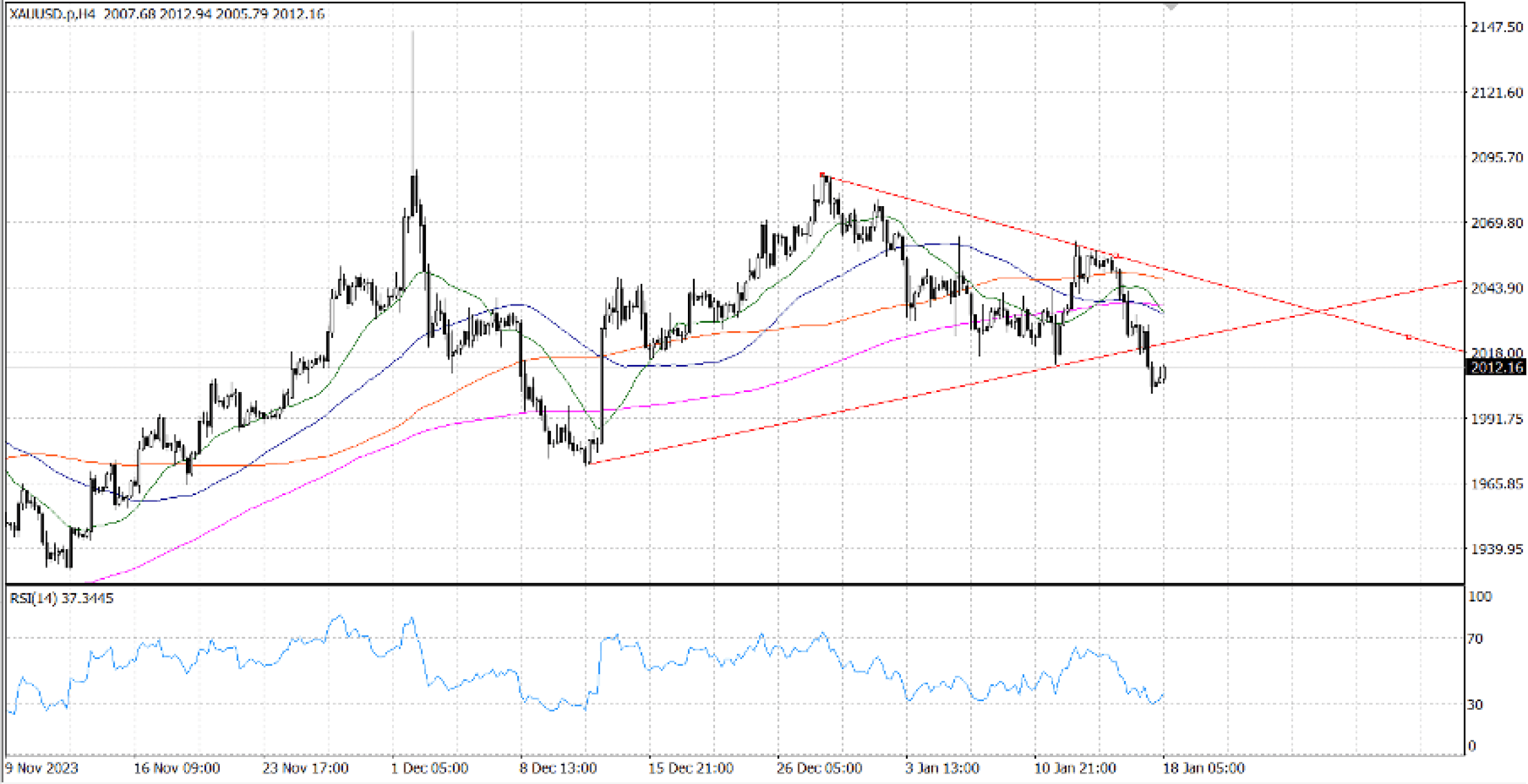Click the 2095.70 price scale label
Image resolution: width=1528 pixels, height=784 pixels.
pos(1497,158)
